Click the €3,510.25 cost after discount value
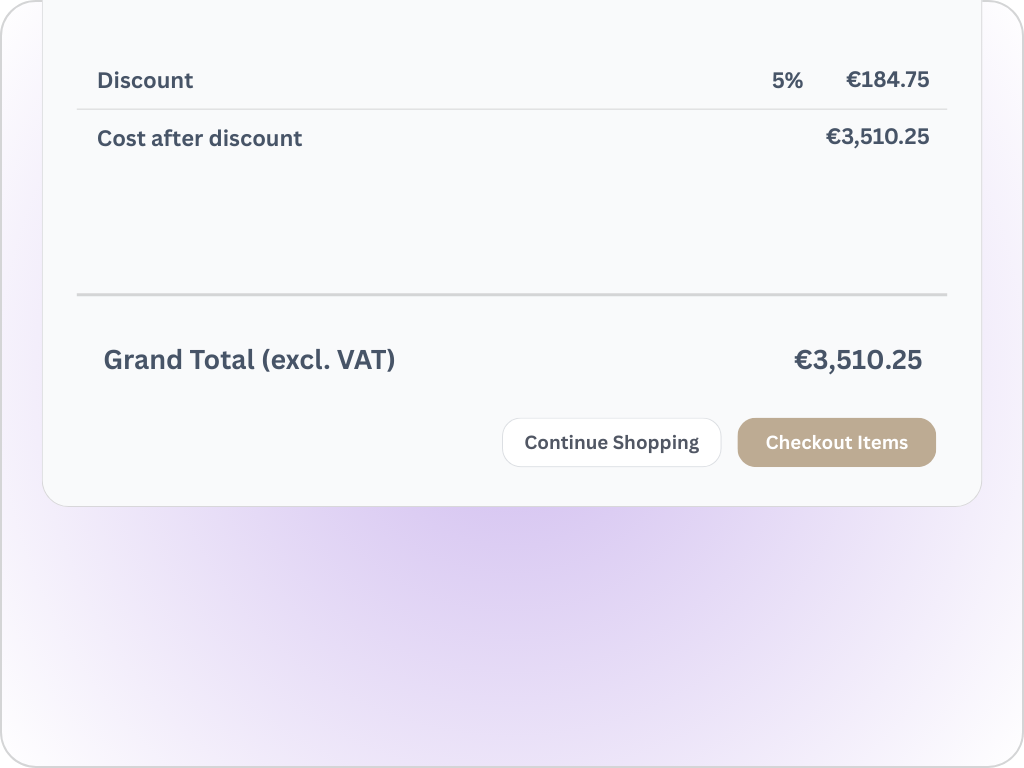 click(x=879, y=135)
